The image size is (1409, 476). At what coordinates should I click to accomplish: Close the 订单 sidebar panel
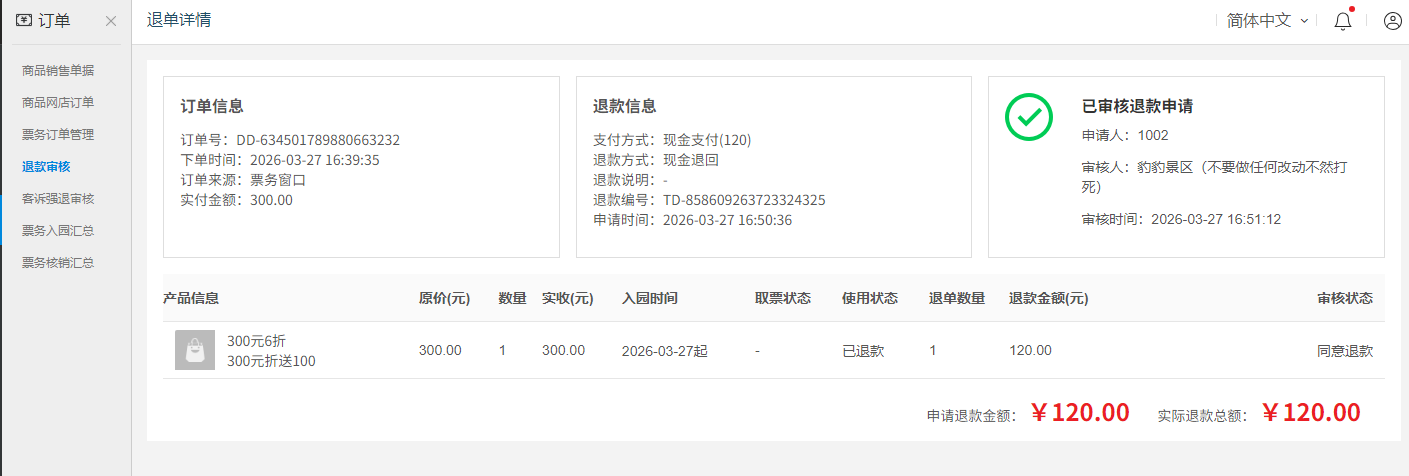tap(111, 21)
